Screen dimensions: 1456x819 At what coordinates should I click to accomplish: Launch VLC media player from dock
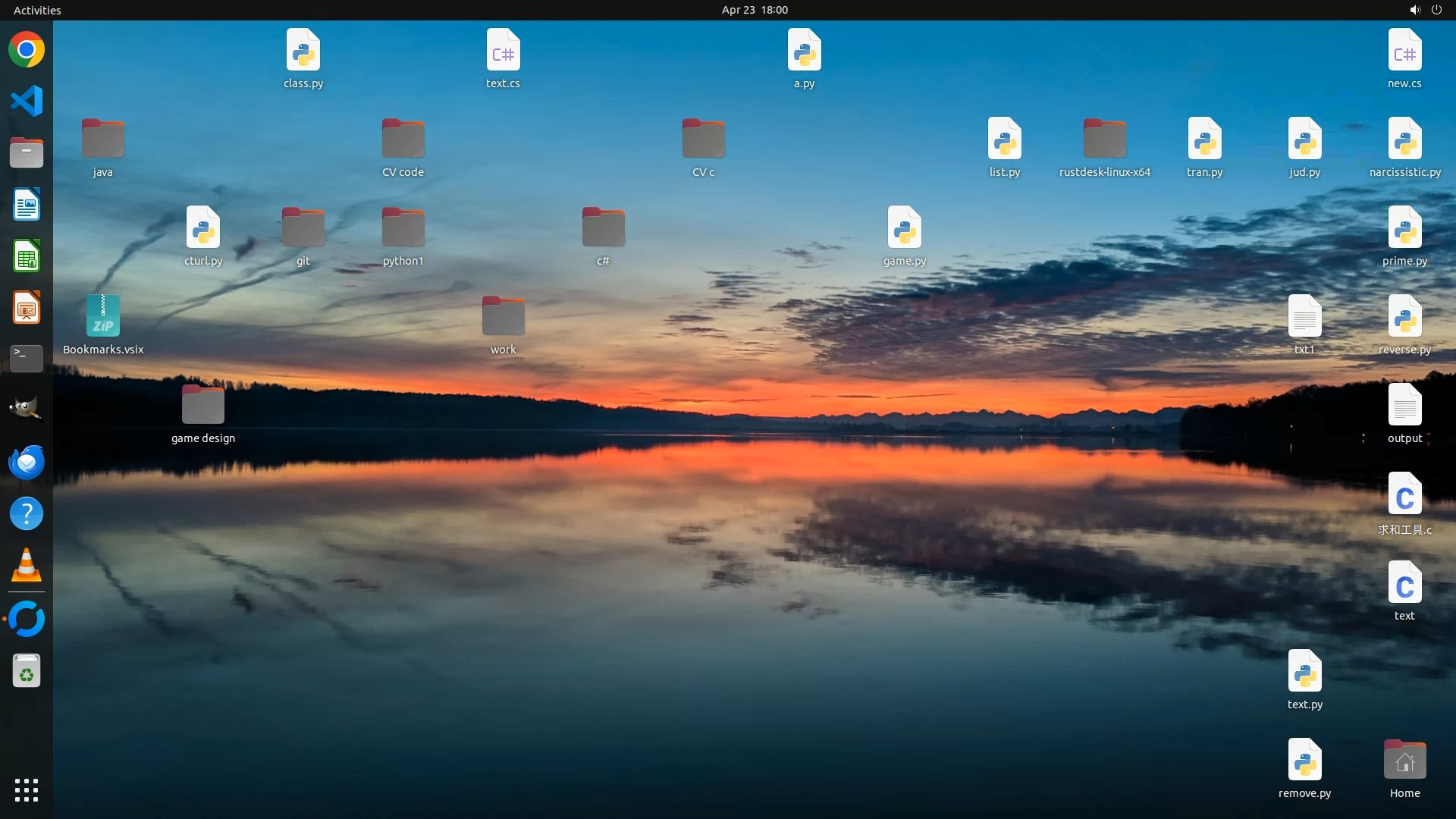pos(27,566)
